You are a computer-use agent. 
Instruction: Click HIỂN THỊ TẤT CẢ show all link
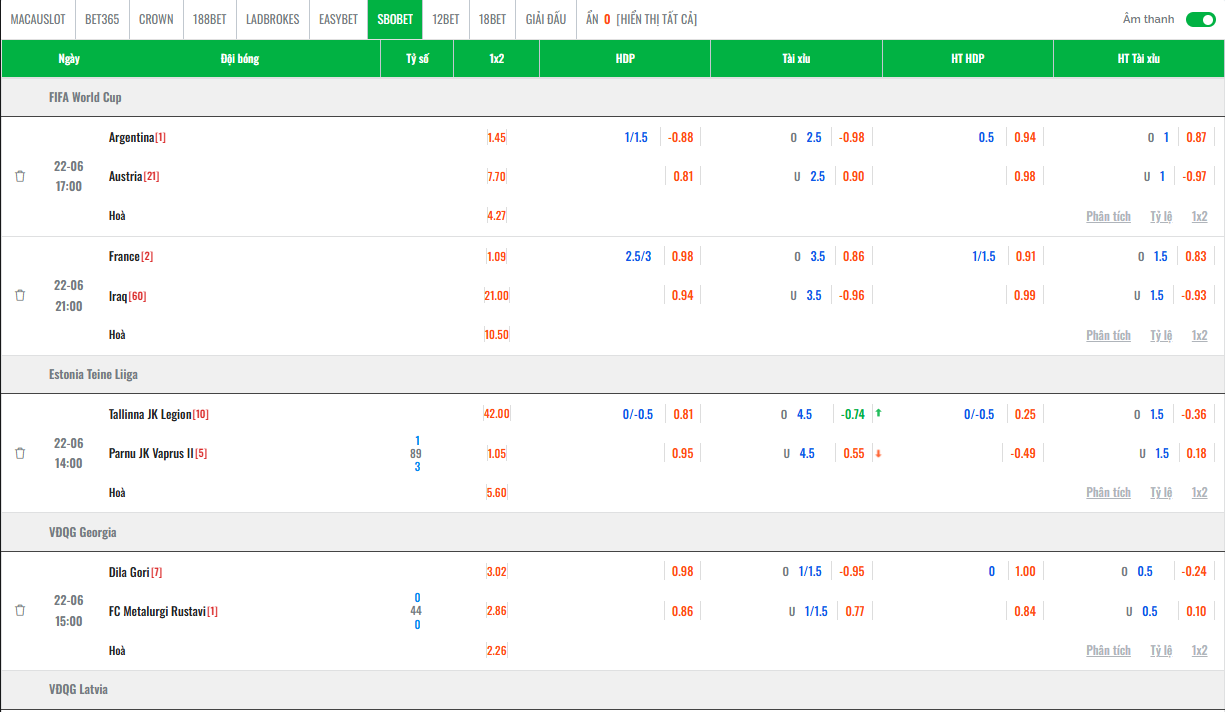pyautogui.click(x=657, y=19)
